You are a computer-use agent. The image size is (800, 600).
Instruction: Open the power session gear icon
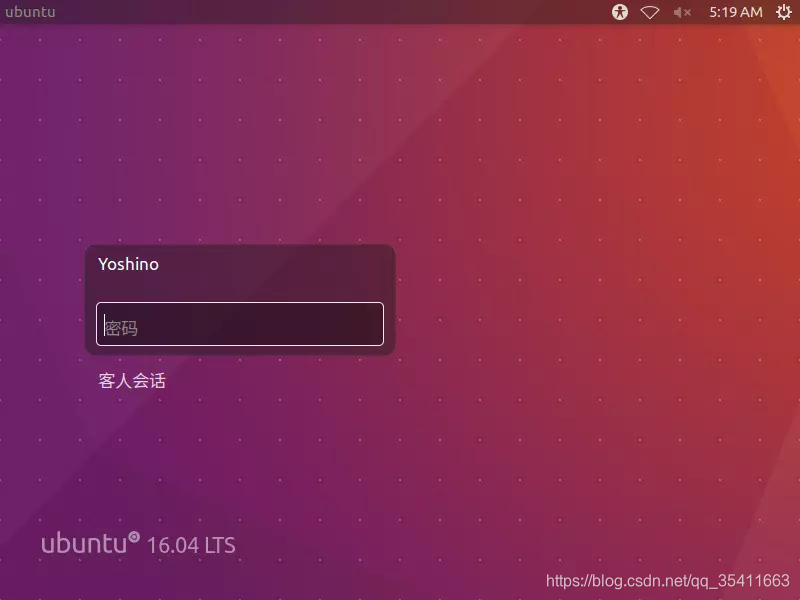784,12
